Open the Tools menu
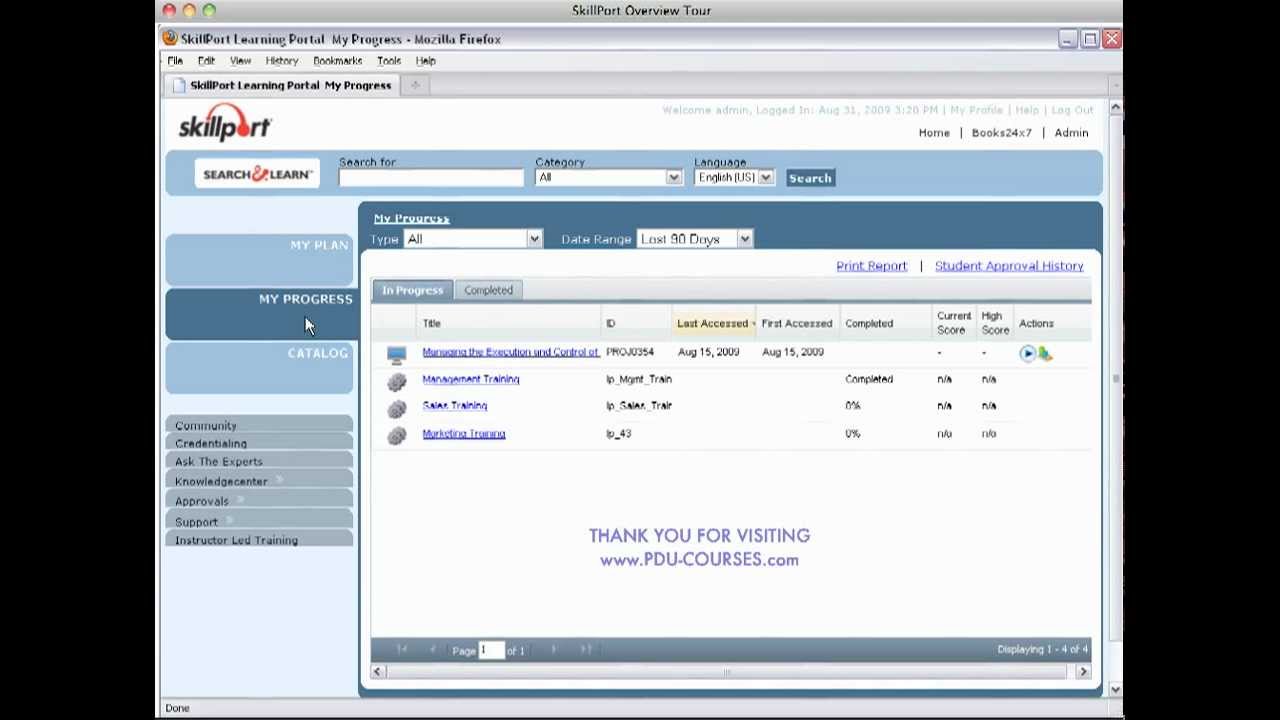The image size is (1280, 720). 389,61
